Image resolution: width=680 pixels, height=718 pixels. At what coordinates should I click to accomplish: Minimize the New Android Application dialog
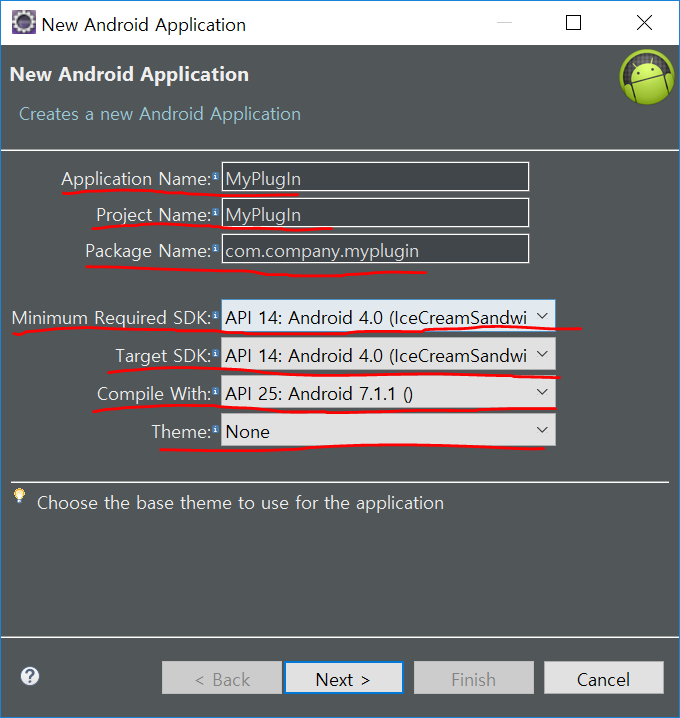504,22
